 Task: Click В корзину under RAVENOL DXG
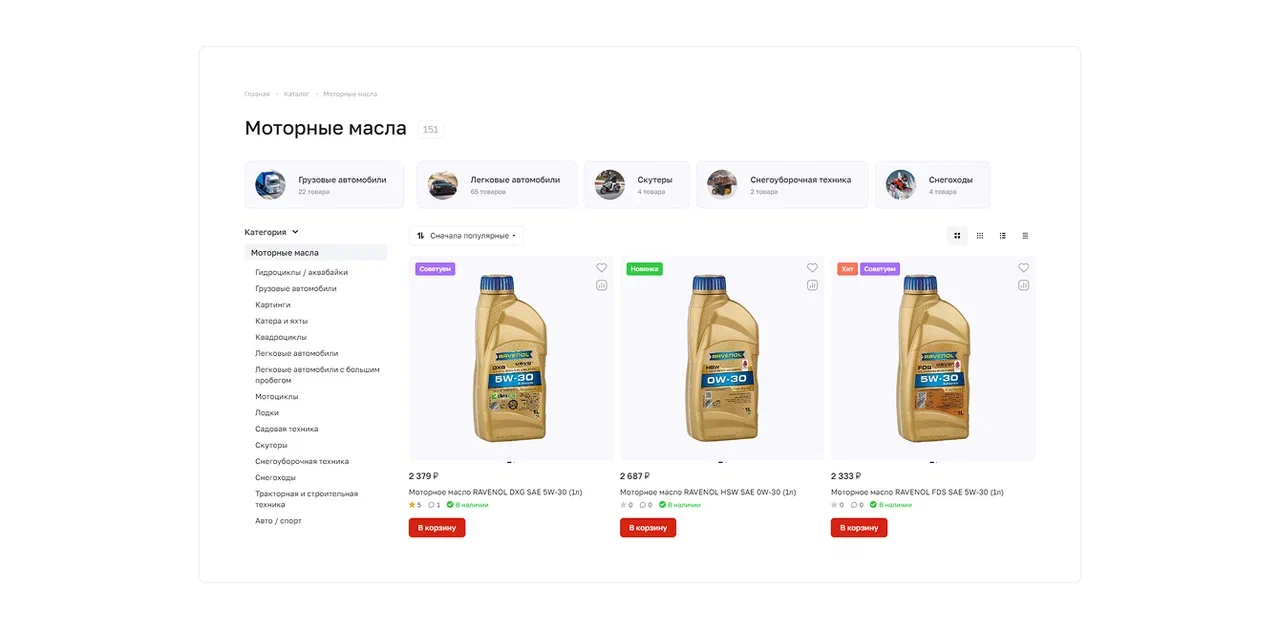coord(437,528)
